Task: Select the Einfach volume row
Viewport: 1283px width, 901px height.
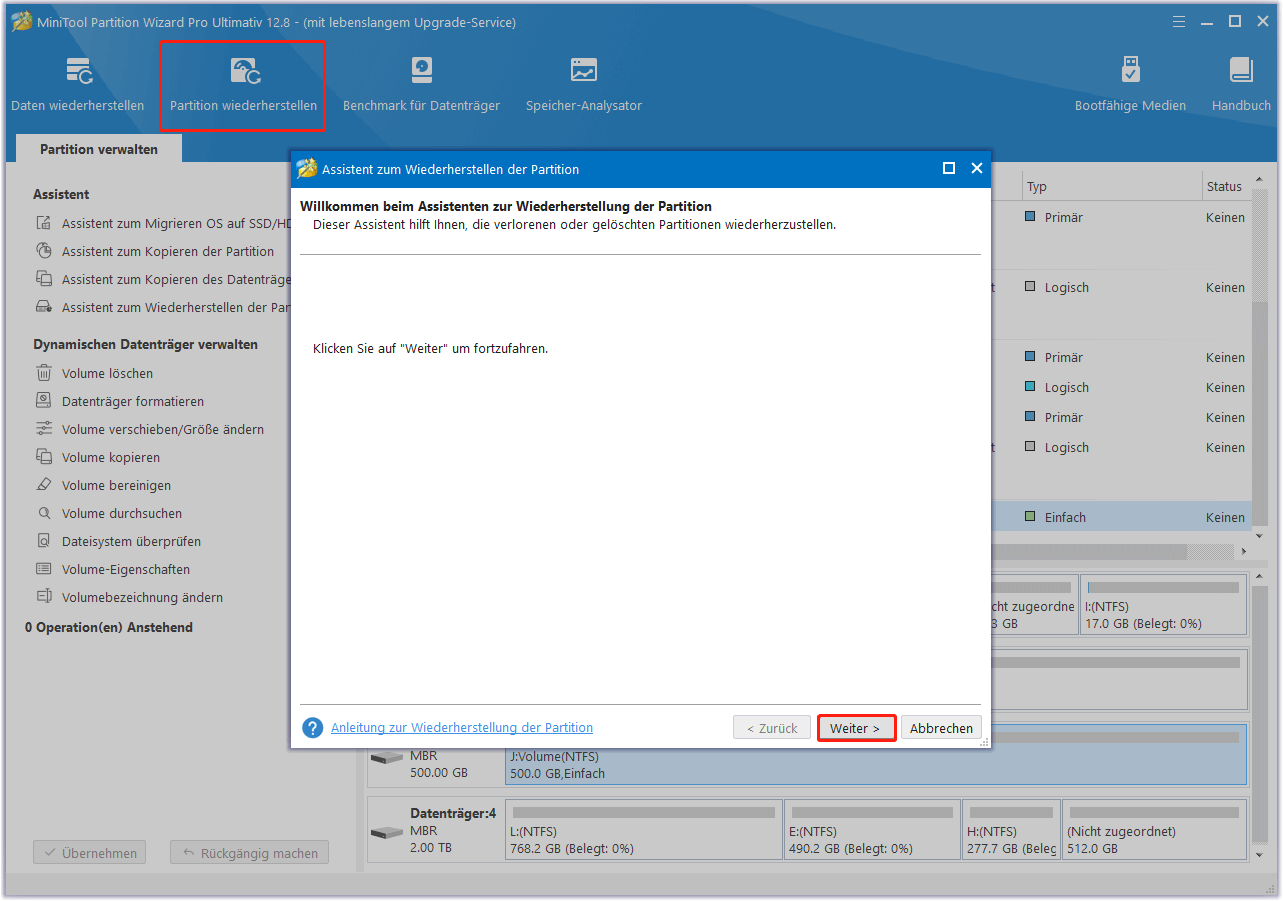Action: pos(1120,517)
